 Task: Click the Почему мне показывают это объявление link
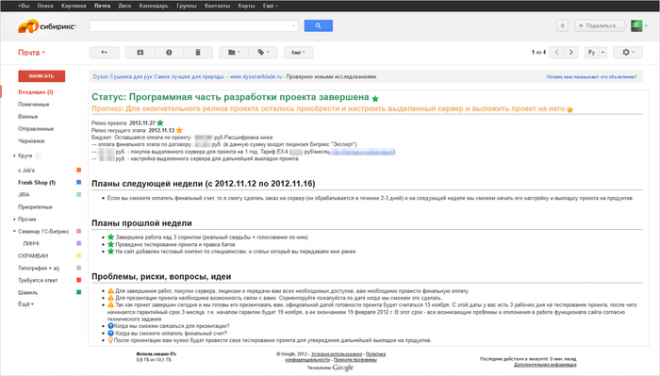(591, 77)
